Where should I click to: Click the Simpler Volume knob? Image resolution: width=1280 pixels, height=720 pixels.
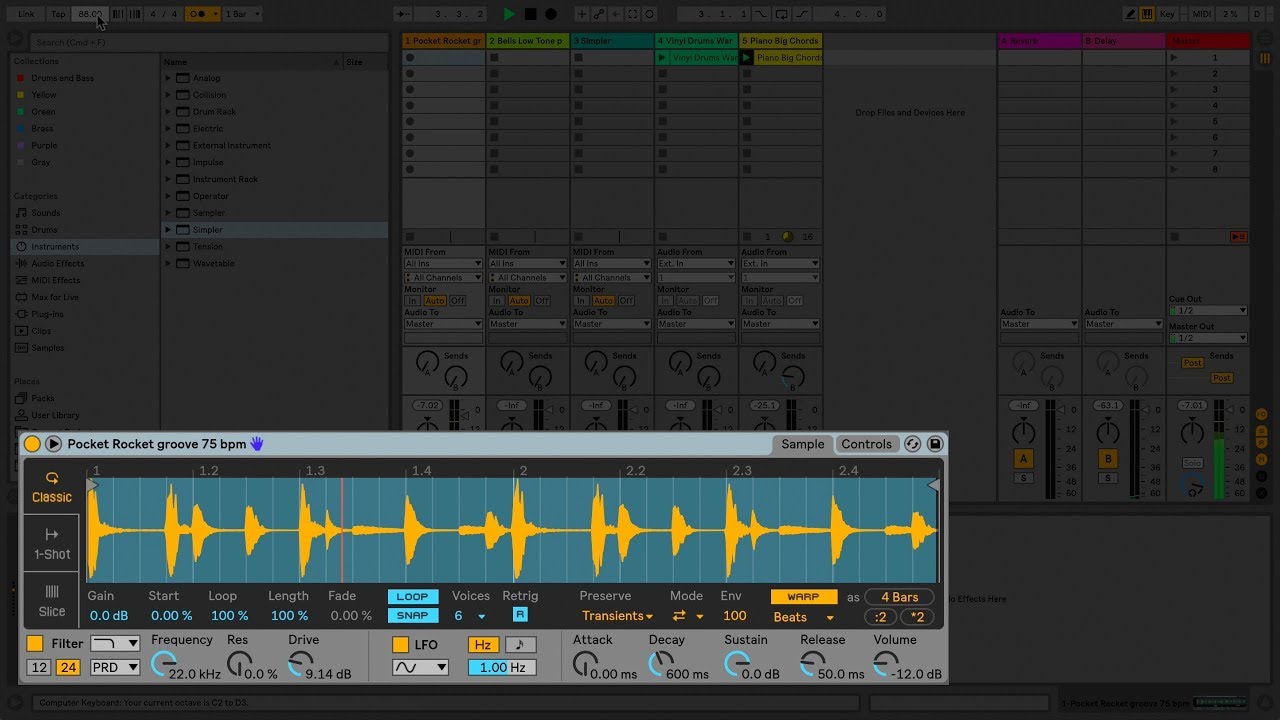[x=885, y=663]
